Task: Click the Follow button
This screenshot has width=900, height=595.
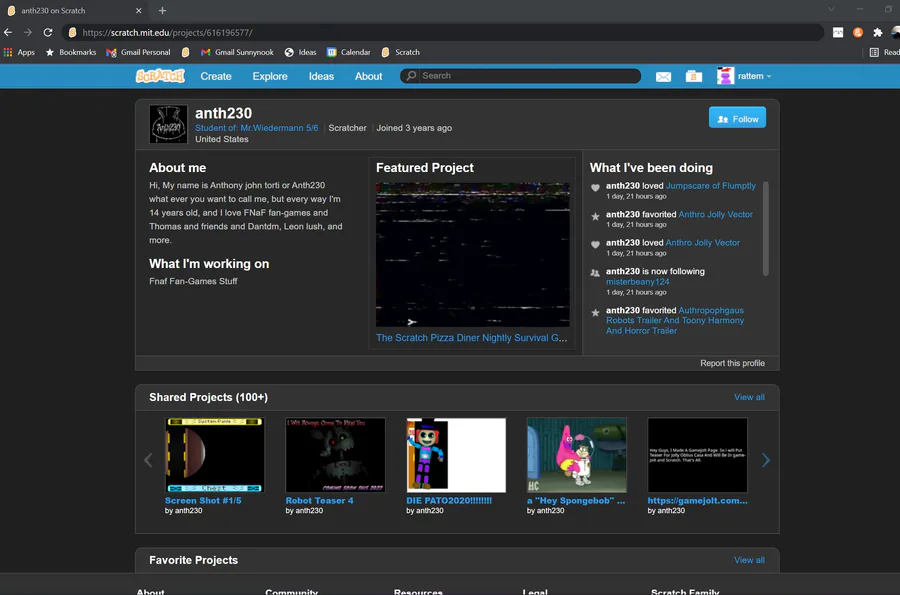Action: click(737, 118)
